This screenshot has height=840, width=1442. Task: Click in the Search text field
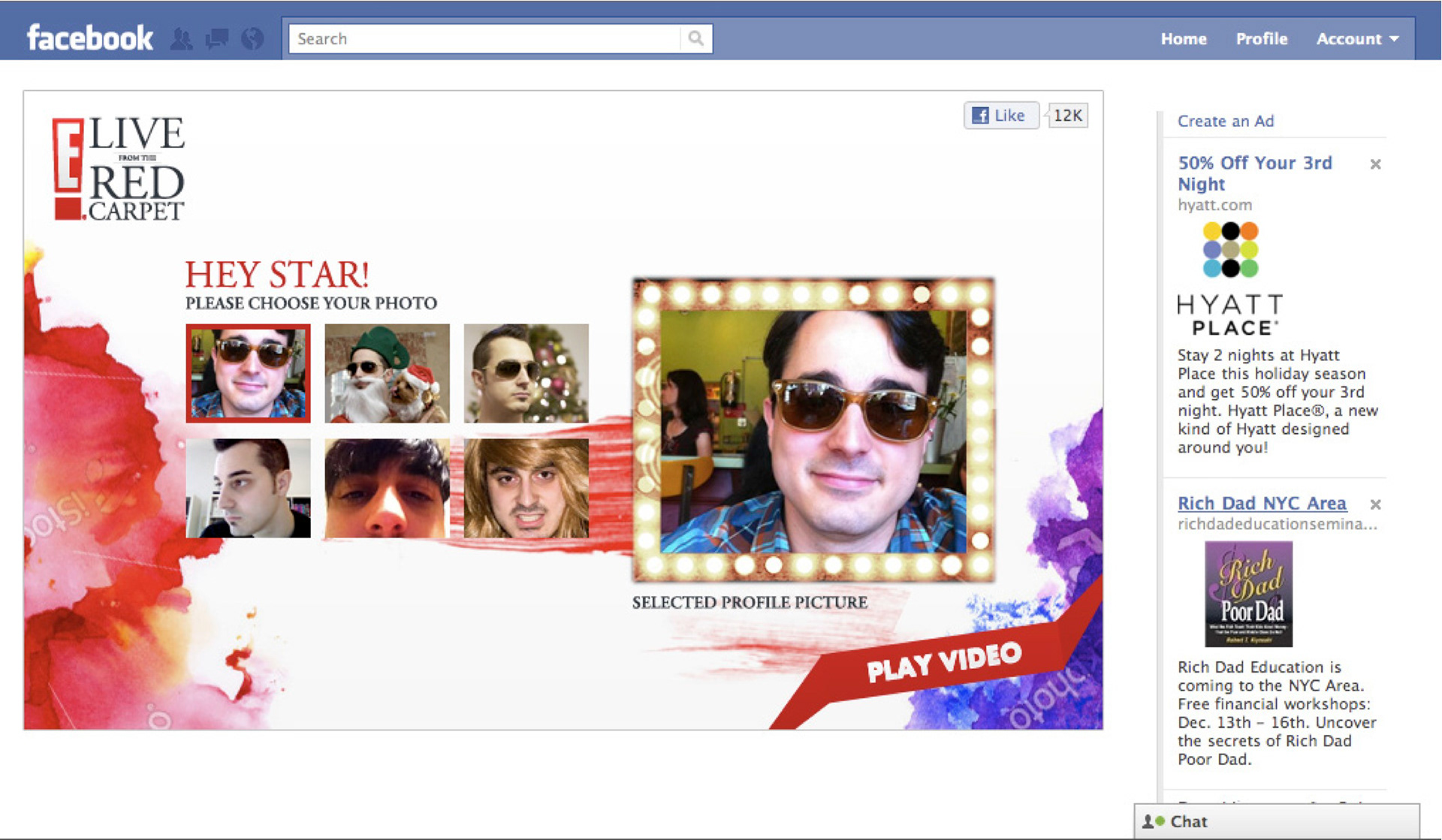pyautogui.click(x=484, y=39)
